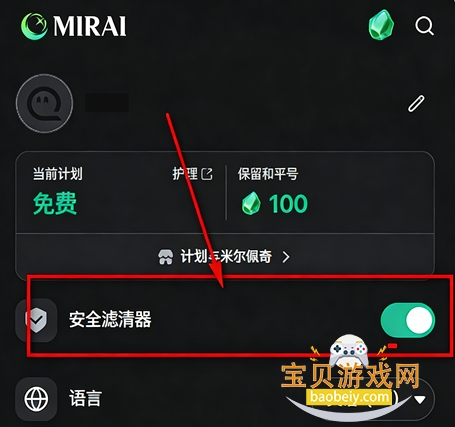Screen dimensions: 455x427
Task: Click the shield icon for 安全滤清器
Action: (36, 320)
